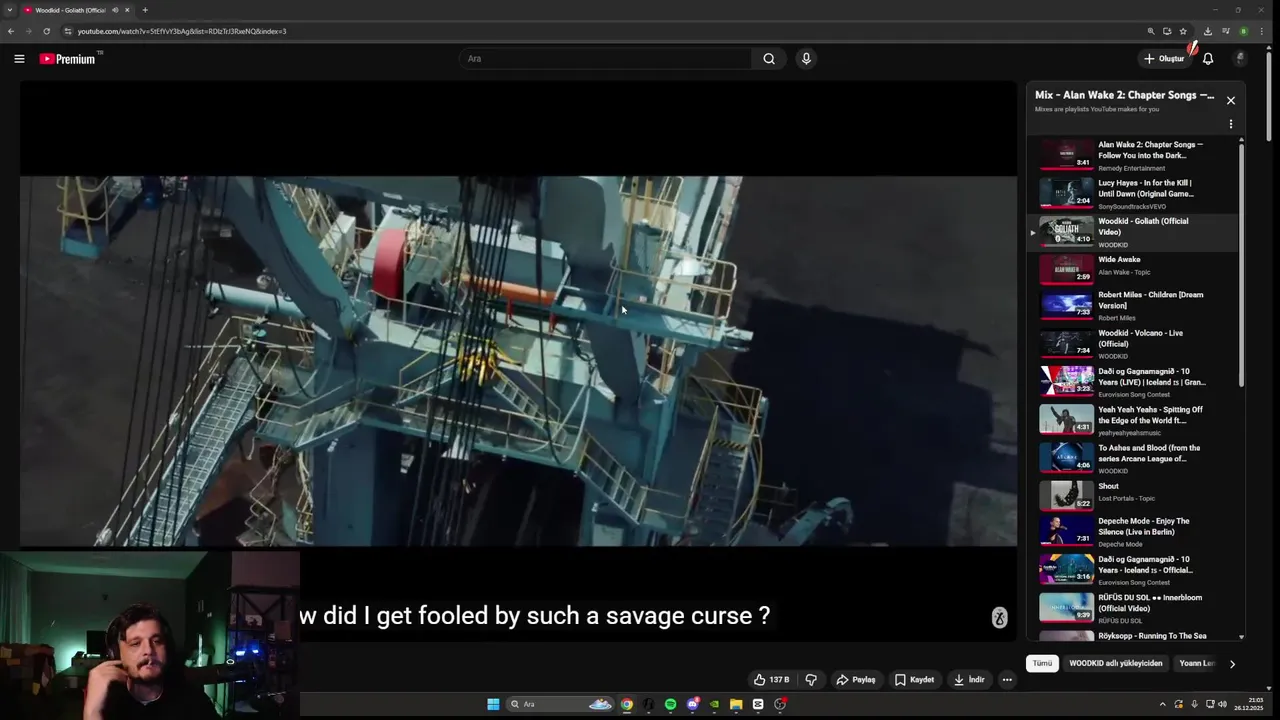Click the address bar URL
1280x720 pixels.
click(182, 31)
